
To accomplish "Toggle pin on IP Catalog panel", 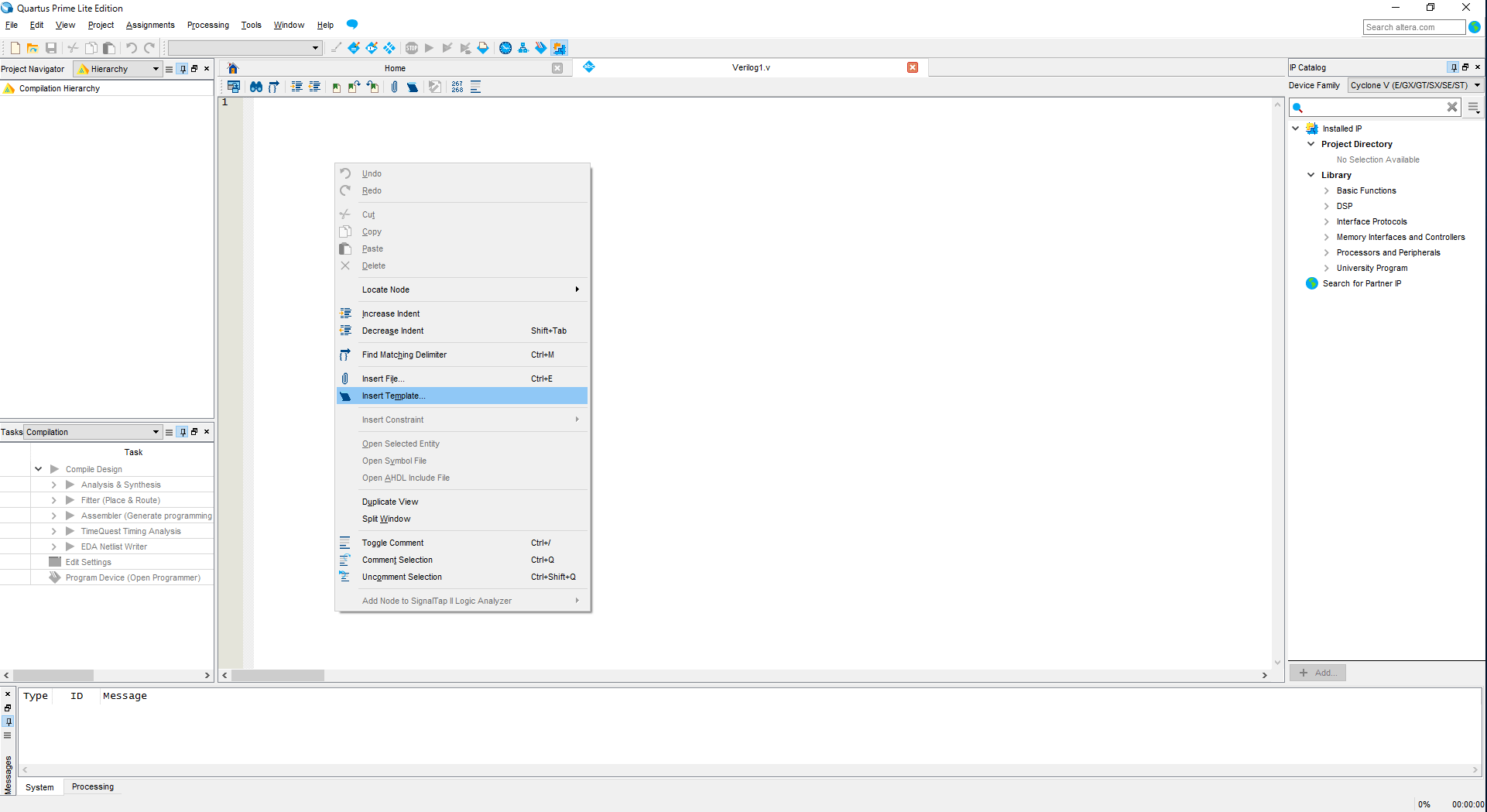I will pos(1453,67).
